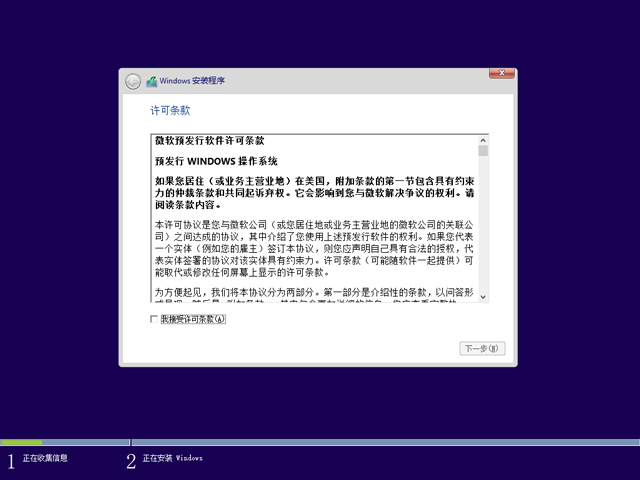The image size is (640, 480).
Task: Click bold paragraph starting 如果您居住
Action: (x=314, y=193)
